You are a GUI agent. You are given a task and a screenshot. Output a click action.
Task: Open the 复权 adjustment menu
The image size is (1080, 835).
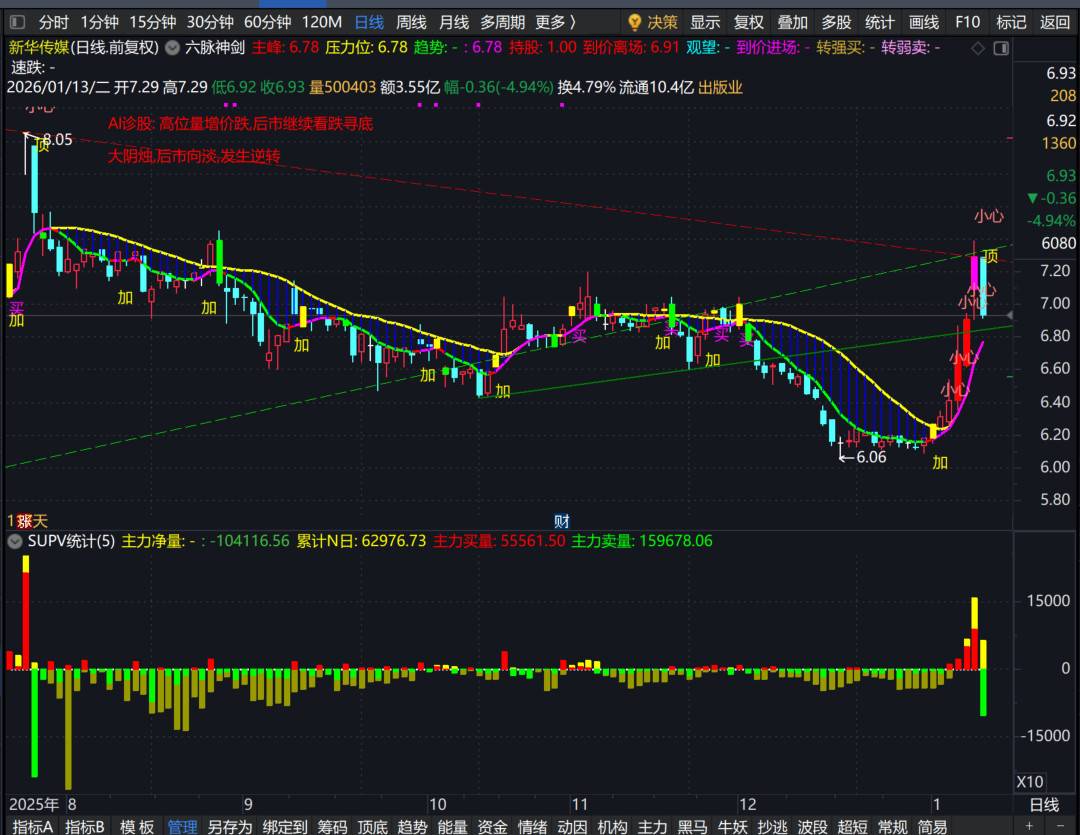pos(749,23)
